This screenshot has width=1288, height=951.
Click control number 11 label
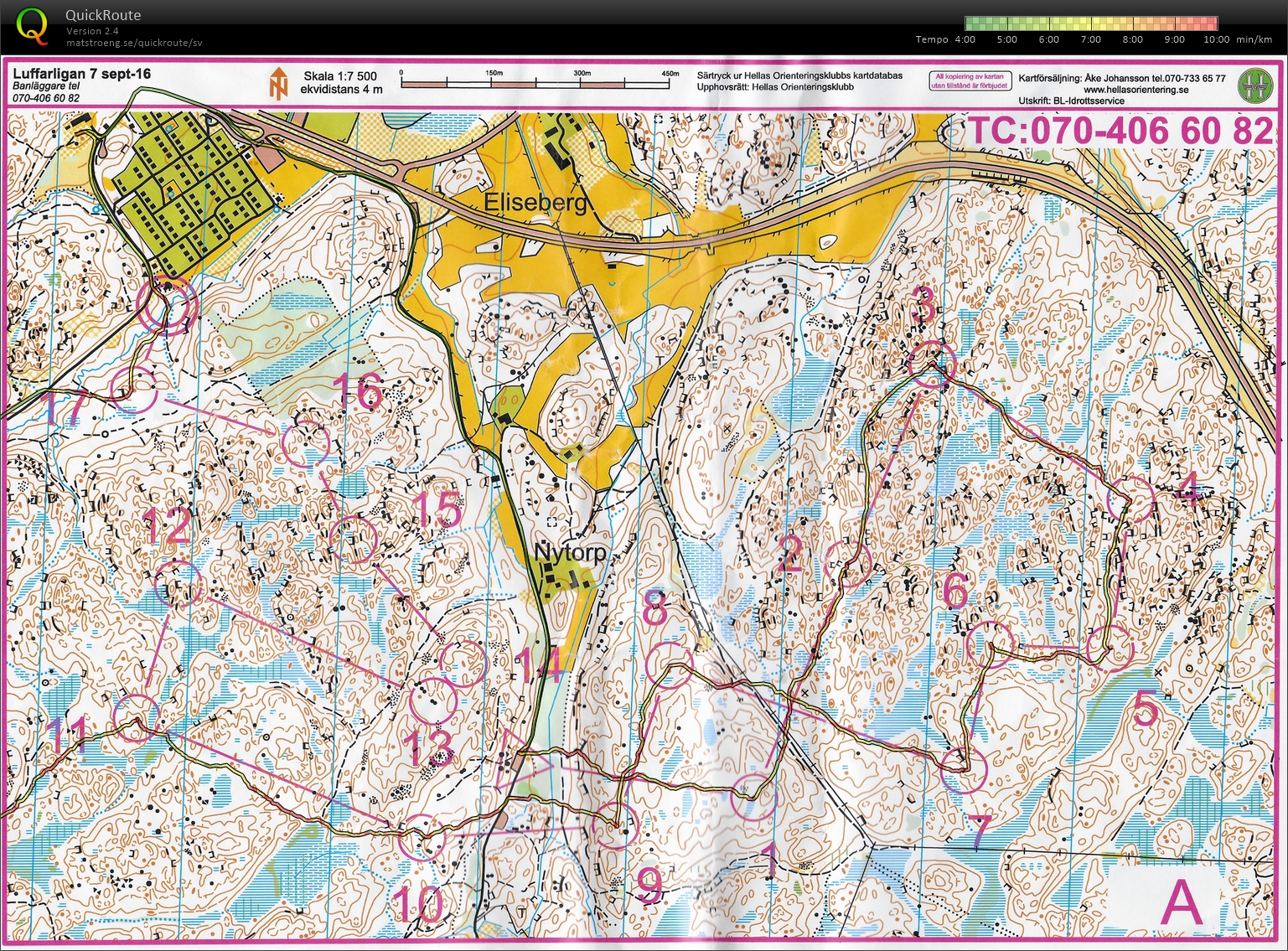pyautogui.click(x=66, y=735)
